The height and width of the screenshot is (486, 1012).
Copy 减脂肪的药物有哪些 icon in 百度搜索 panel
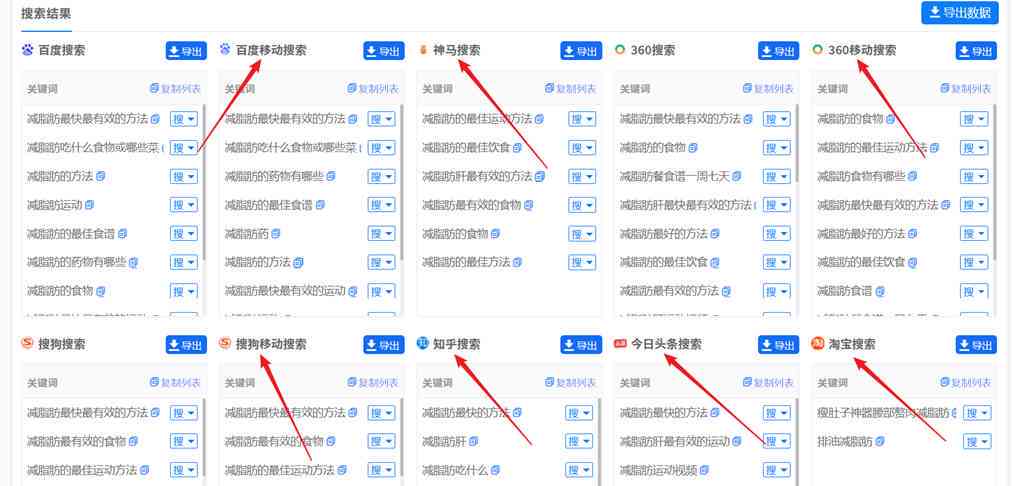[133, 262]
